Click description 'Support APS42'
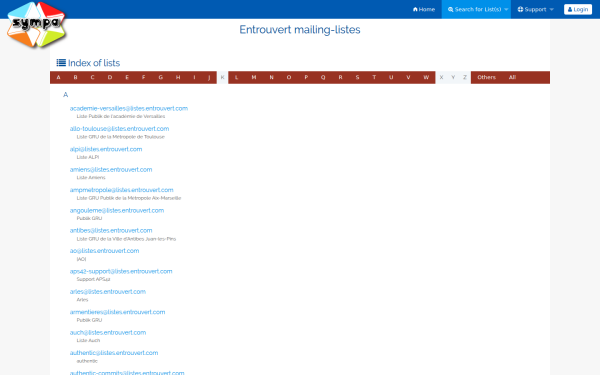600x375 pixels. coord(93,279)
